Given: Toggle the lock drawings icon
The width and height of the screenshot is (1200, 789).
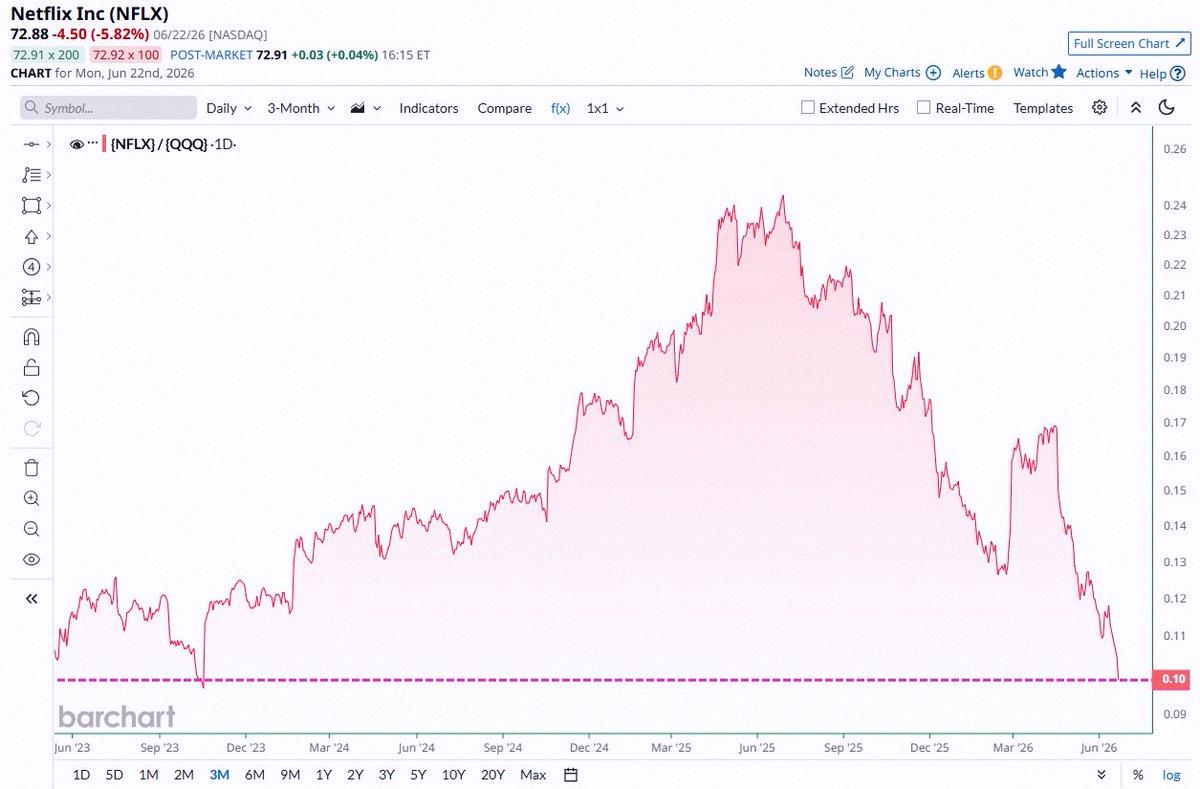Looking at the screenshot, I should coord(31,367).
